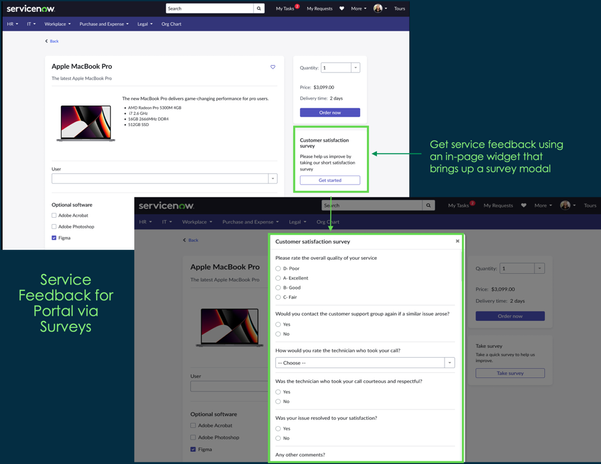Click search magnifier icon in lower portal
This screenshot has width=601, height=464.
click(x=428, y=205)
